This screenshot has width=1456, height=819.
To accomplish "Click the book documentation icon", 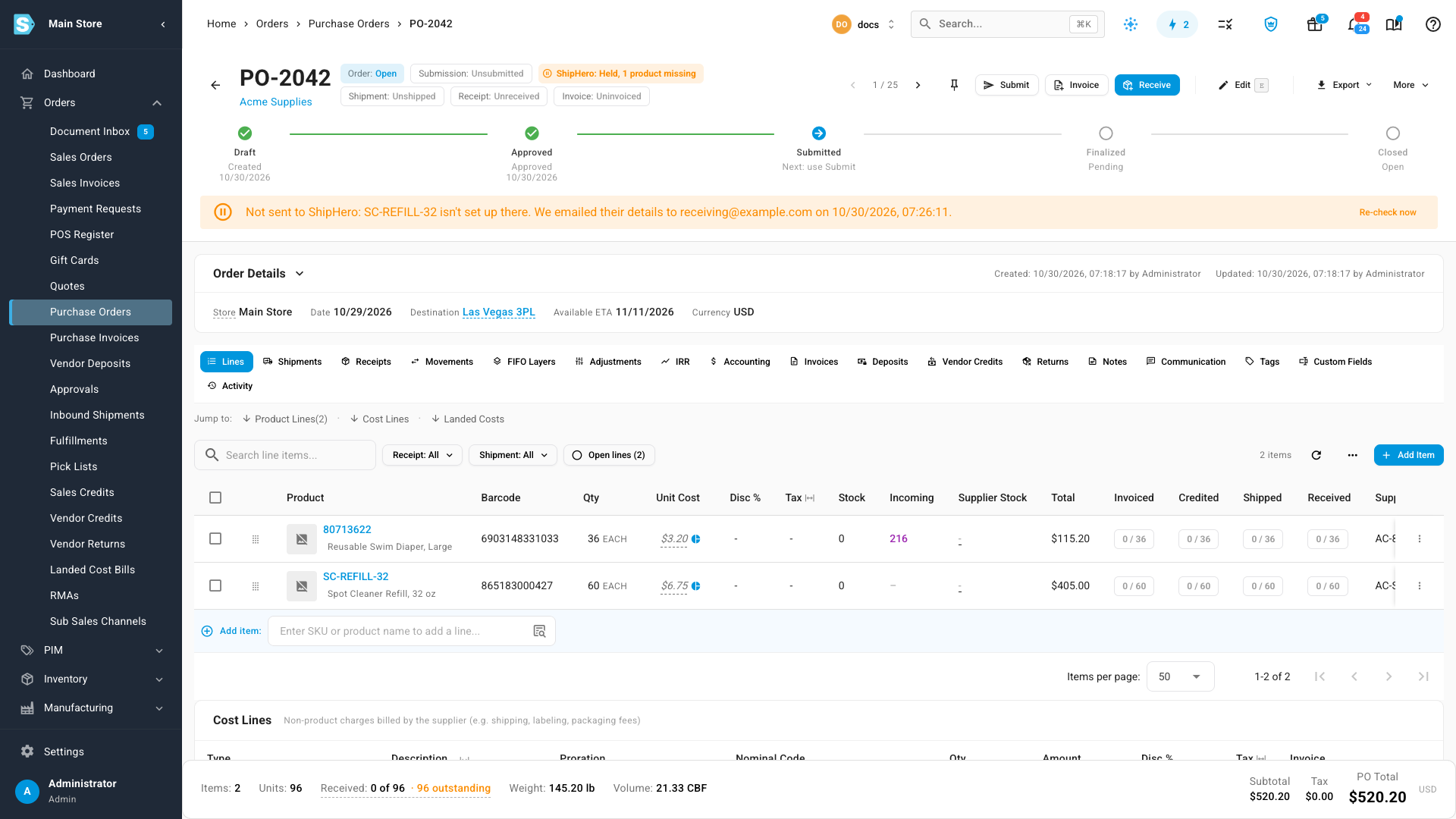I will click(1394, 24).
